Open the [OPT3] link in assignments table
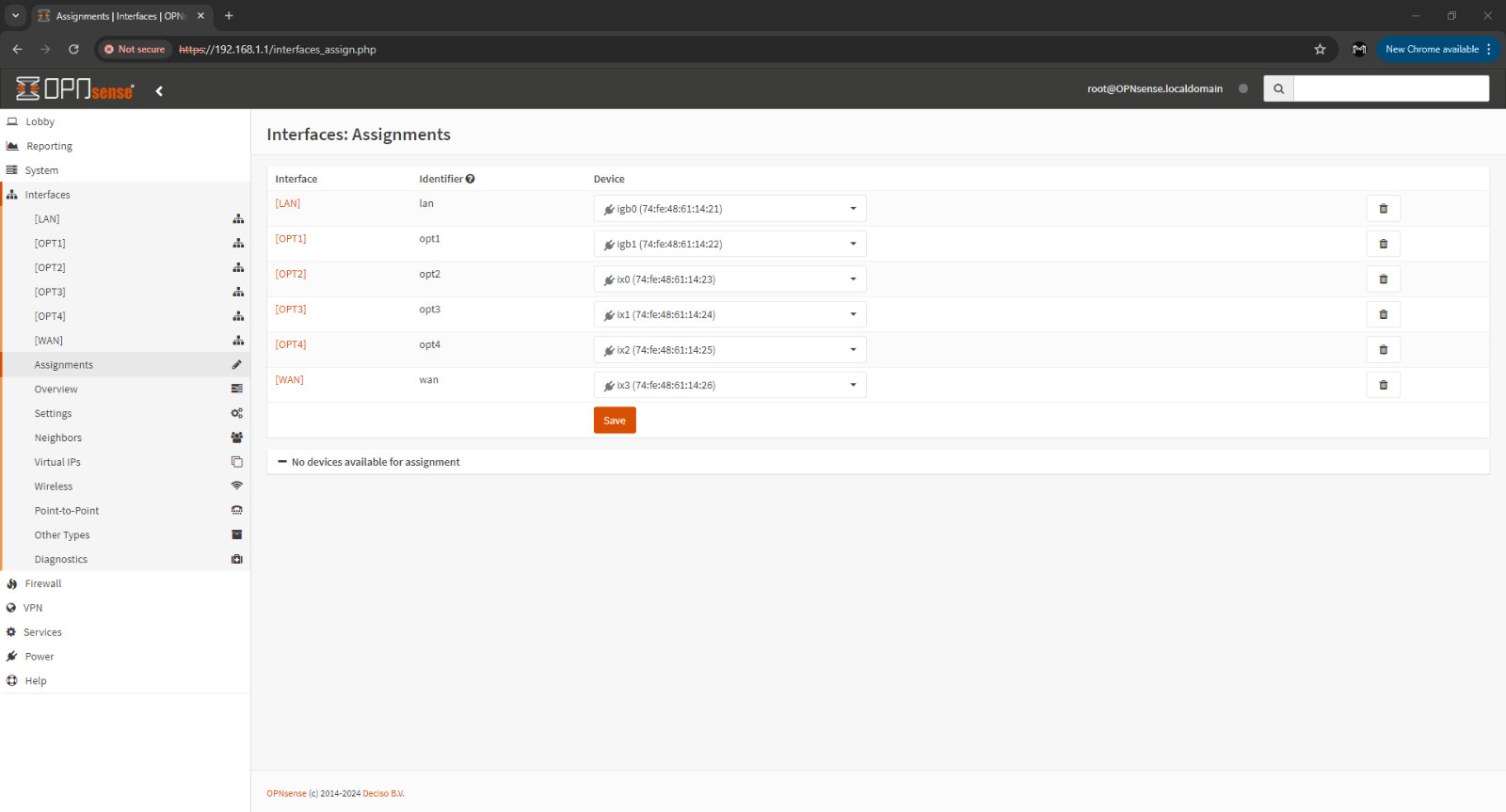Image resolution: width=1506 pixels, height=812 pixels. point(291,310)
